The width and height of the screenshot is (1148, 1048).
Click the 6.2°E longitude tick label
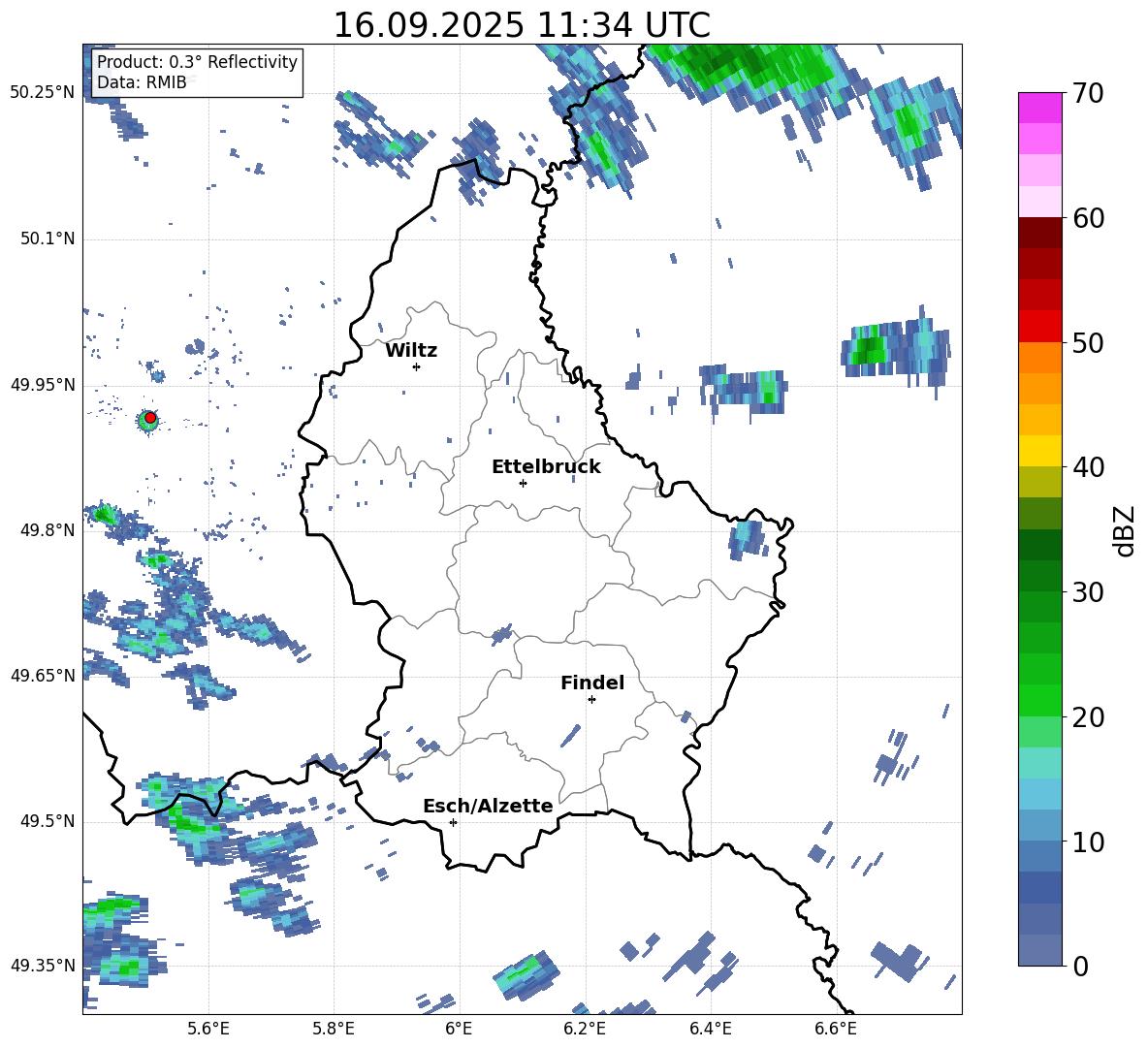tap(585, 1029)
